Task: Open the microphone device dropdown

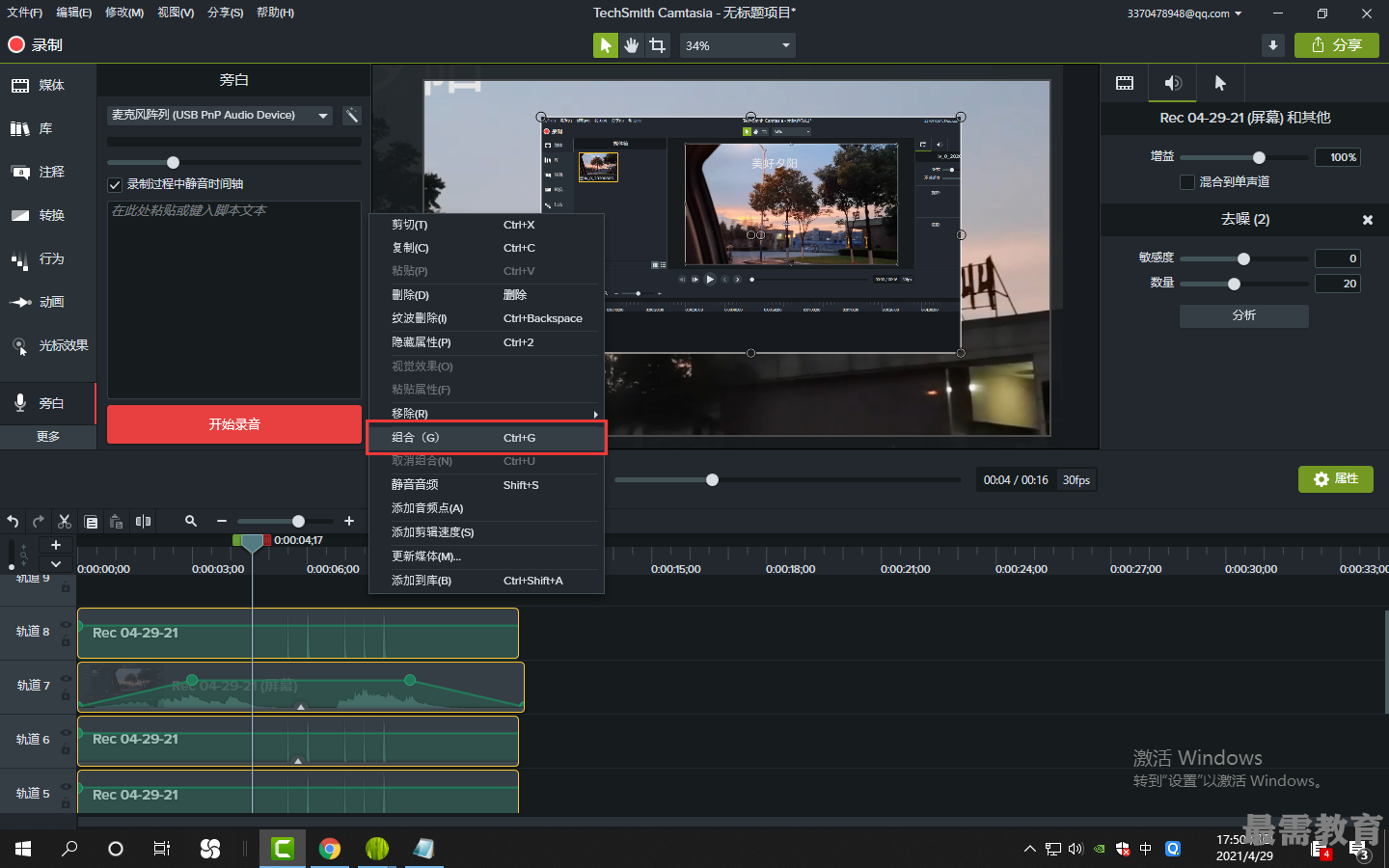Action: 220,116
